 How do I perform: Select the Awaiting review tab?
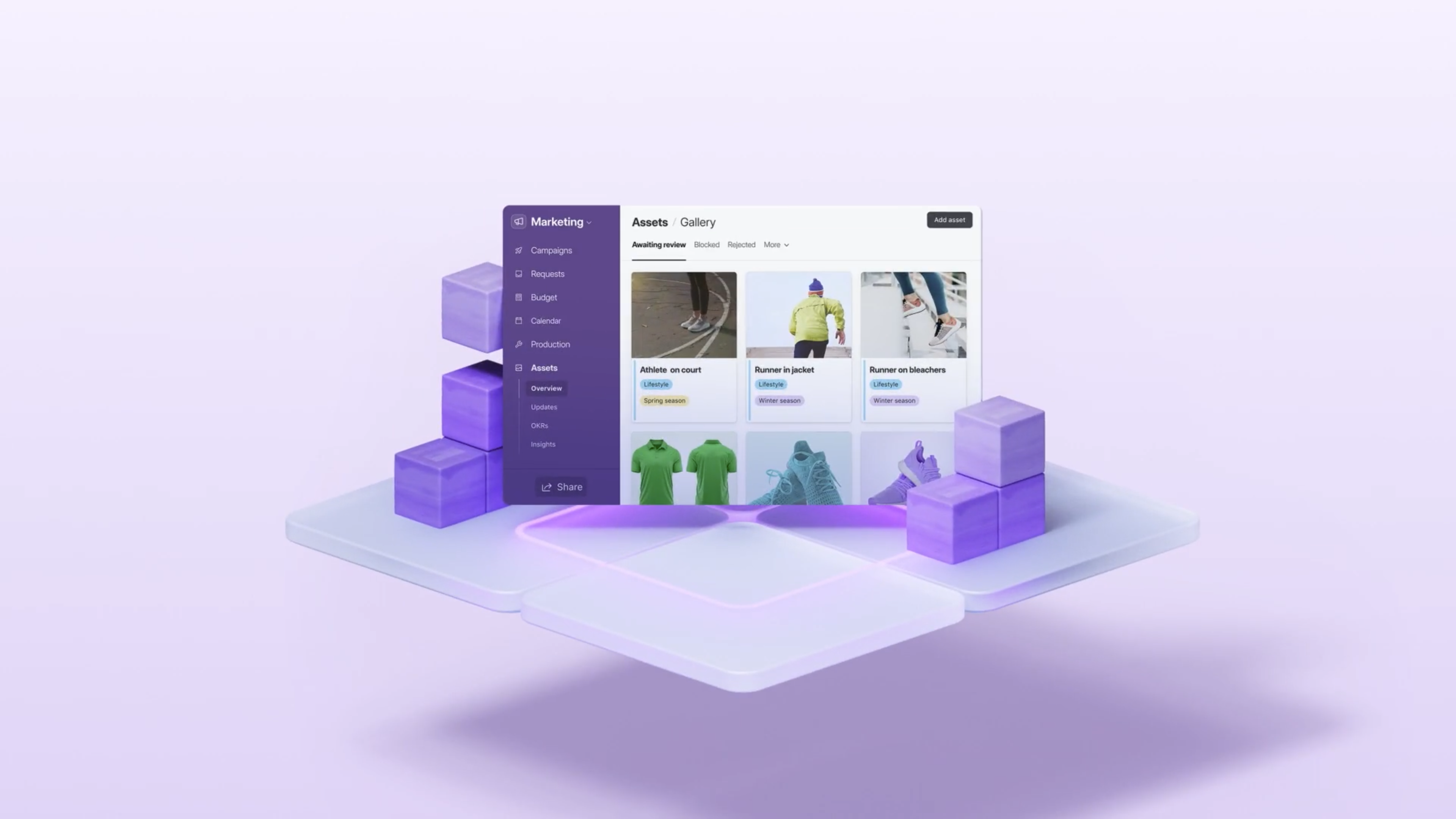(658, 244)
